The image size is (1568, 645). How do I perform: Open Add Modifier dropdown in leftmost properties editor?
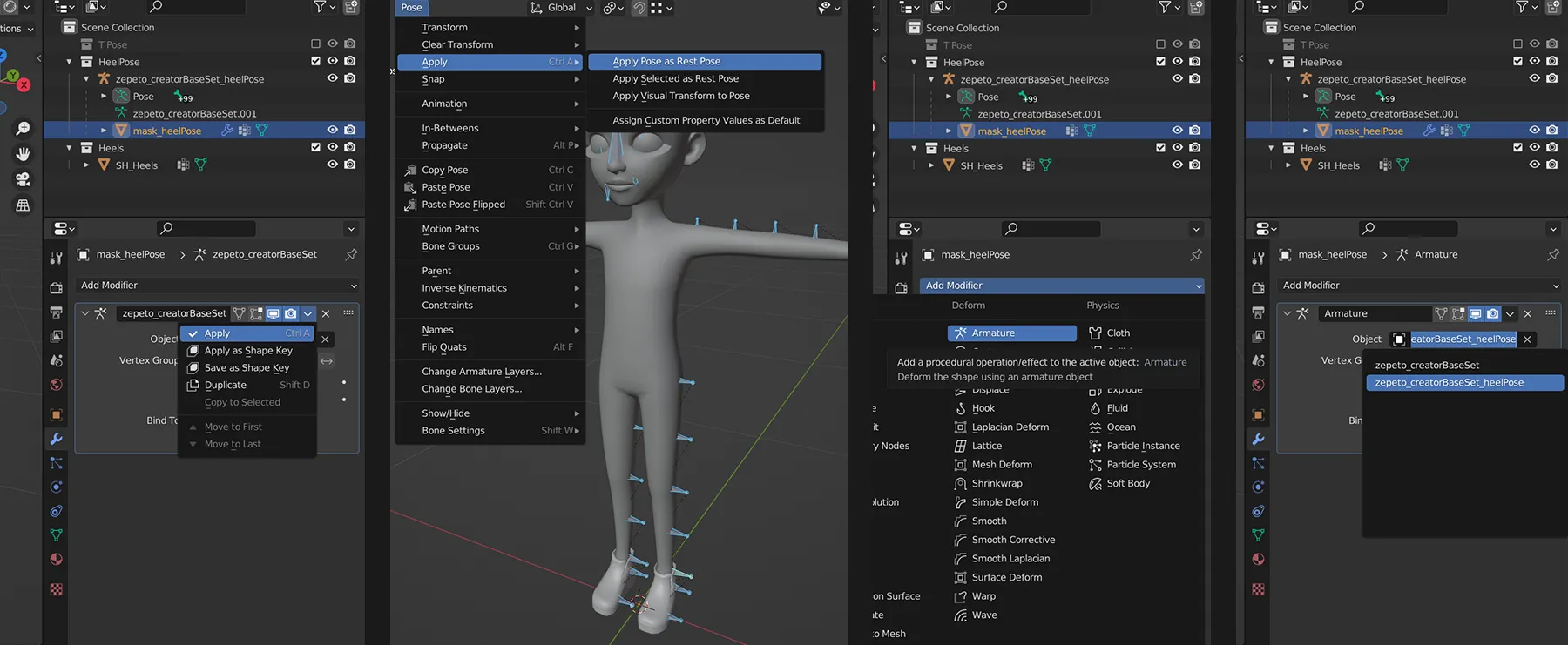point(218,286)
